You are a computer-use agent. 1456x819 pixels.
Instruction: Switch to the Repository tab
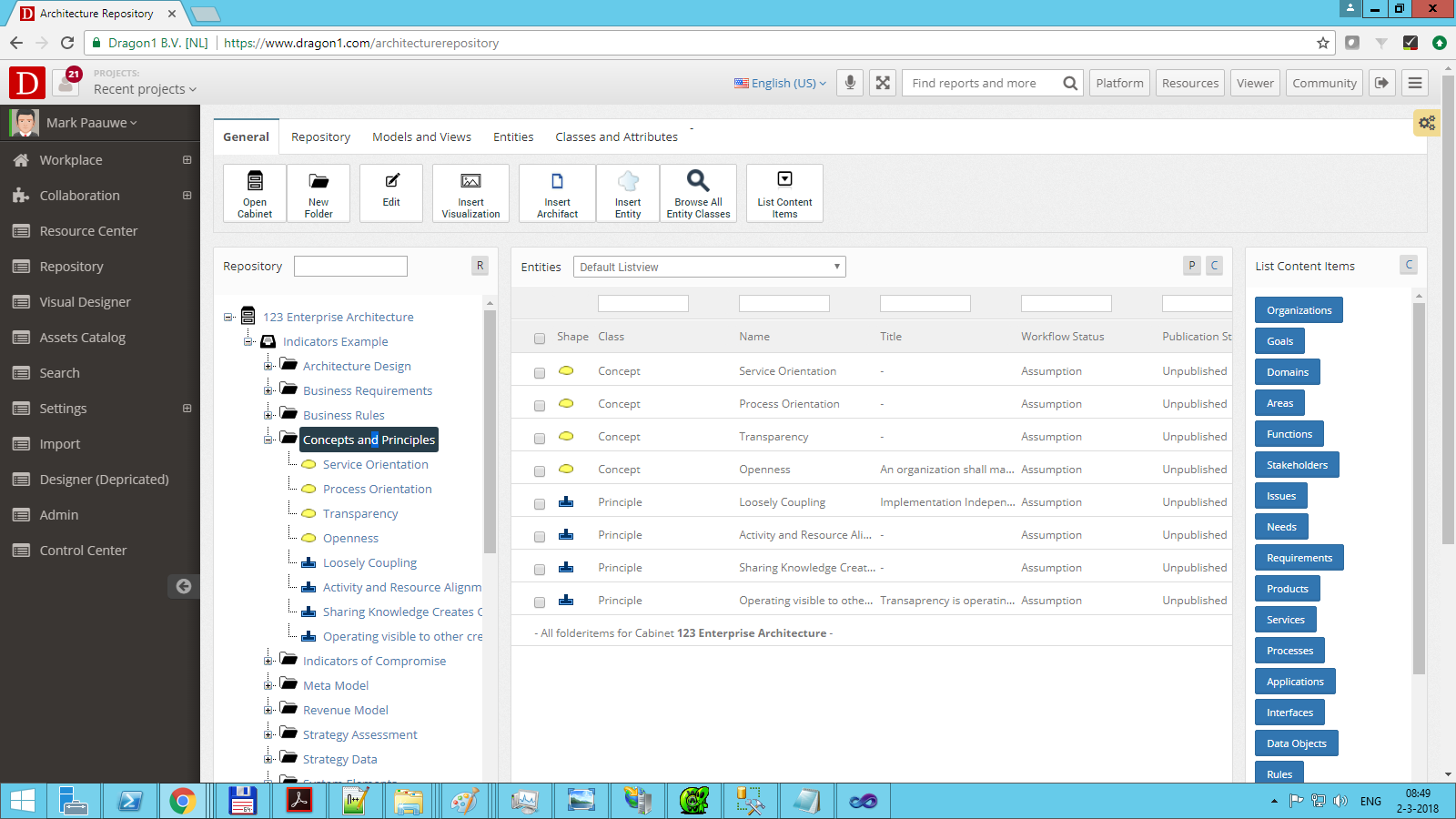[x=320, y=136]
